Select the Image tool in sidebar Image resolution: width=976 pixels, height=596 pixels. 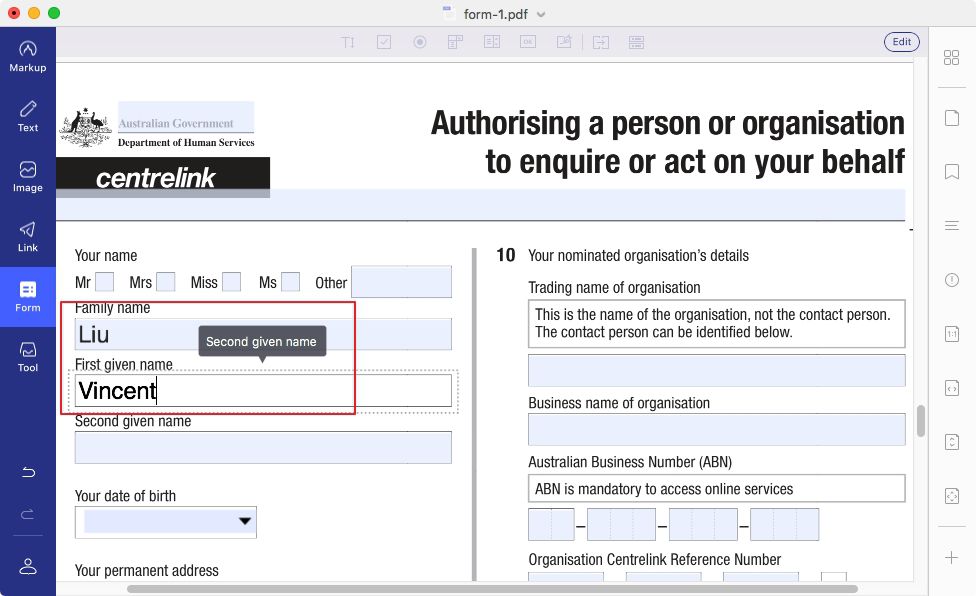tap(27, 177)
